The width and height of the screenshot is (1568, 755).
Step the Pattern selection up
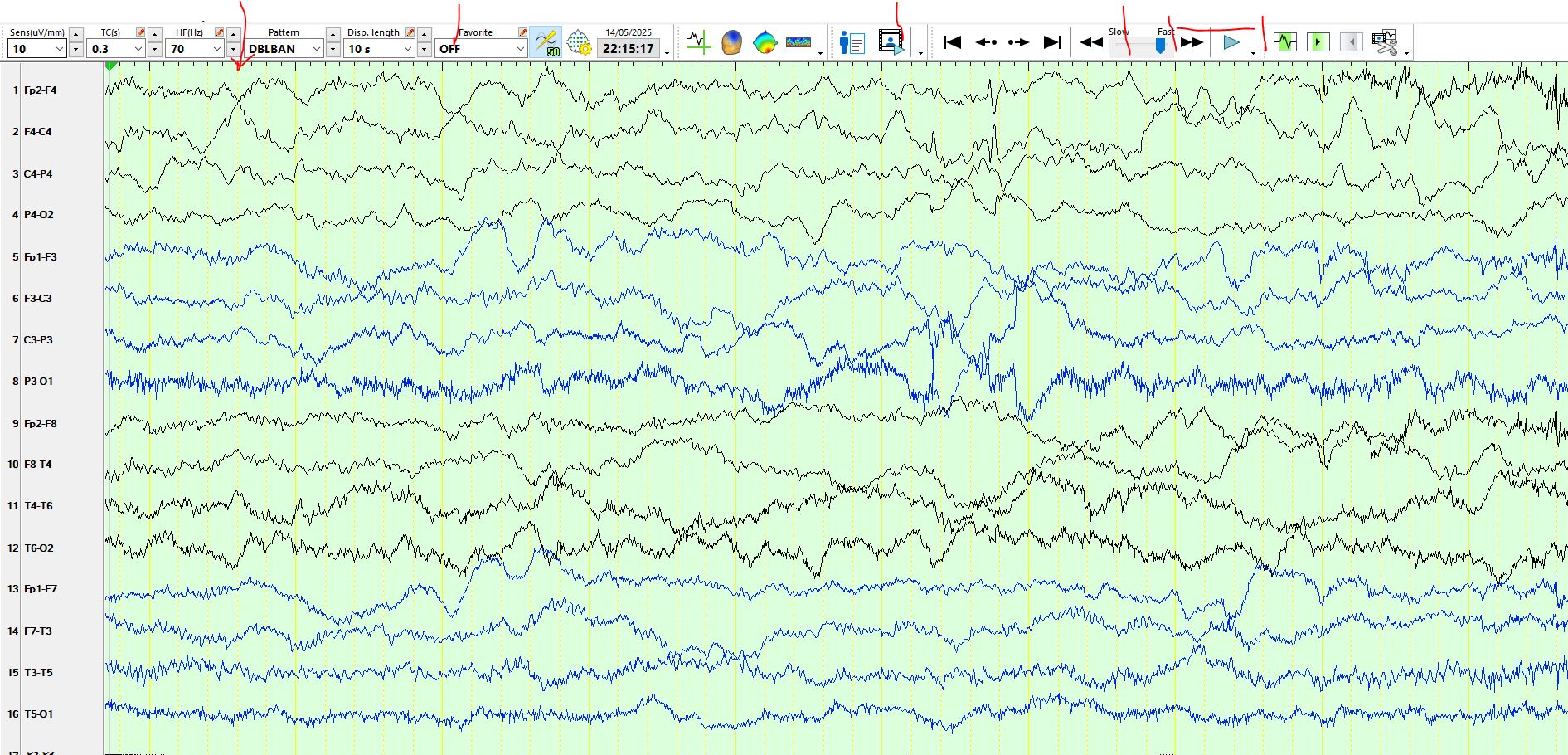(333, 34)
